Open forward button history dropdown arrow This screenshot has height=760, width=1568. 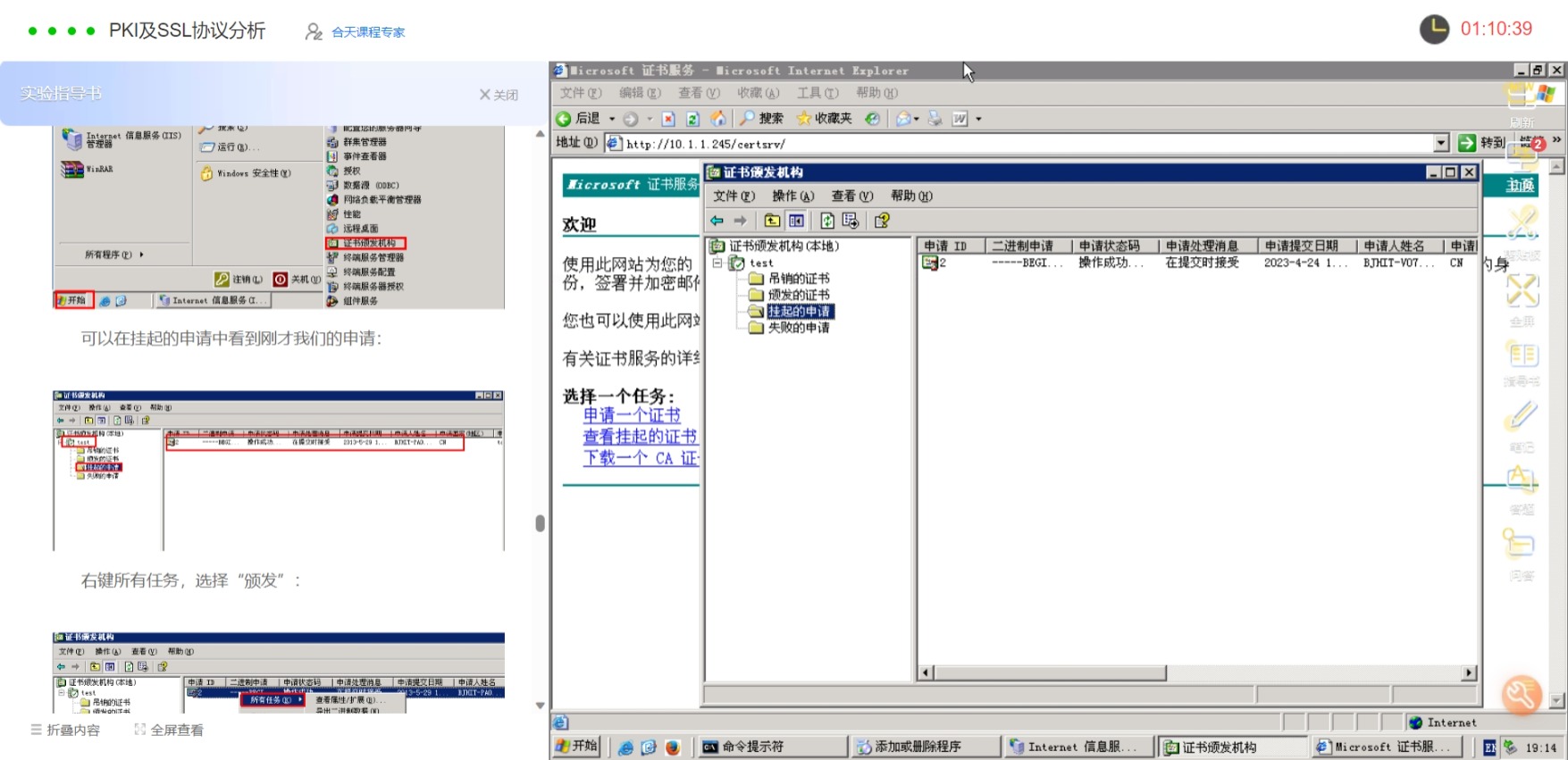tap(650, 119)
